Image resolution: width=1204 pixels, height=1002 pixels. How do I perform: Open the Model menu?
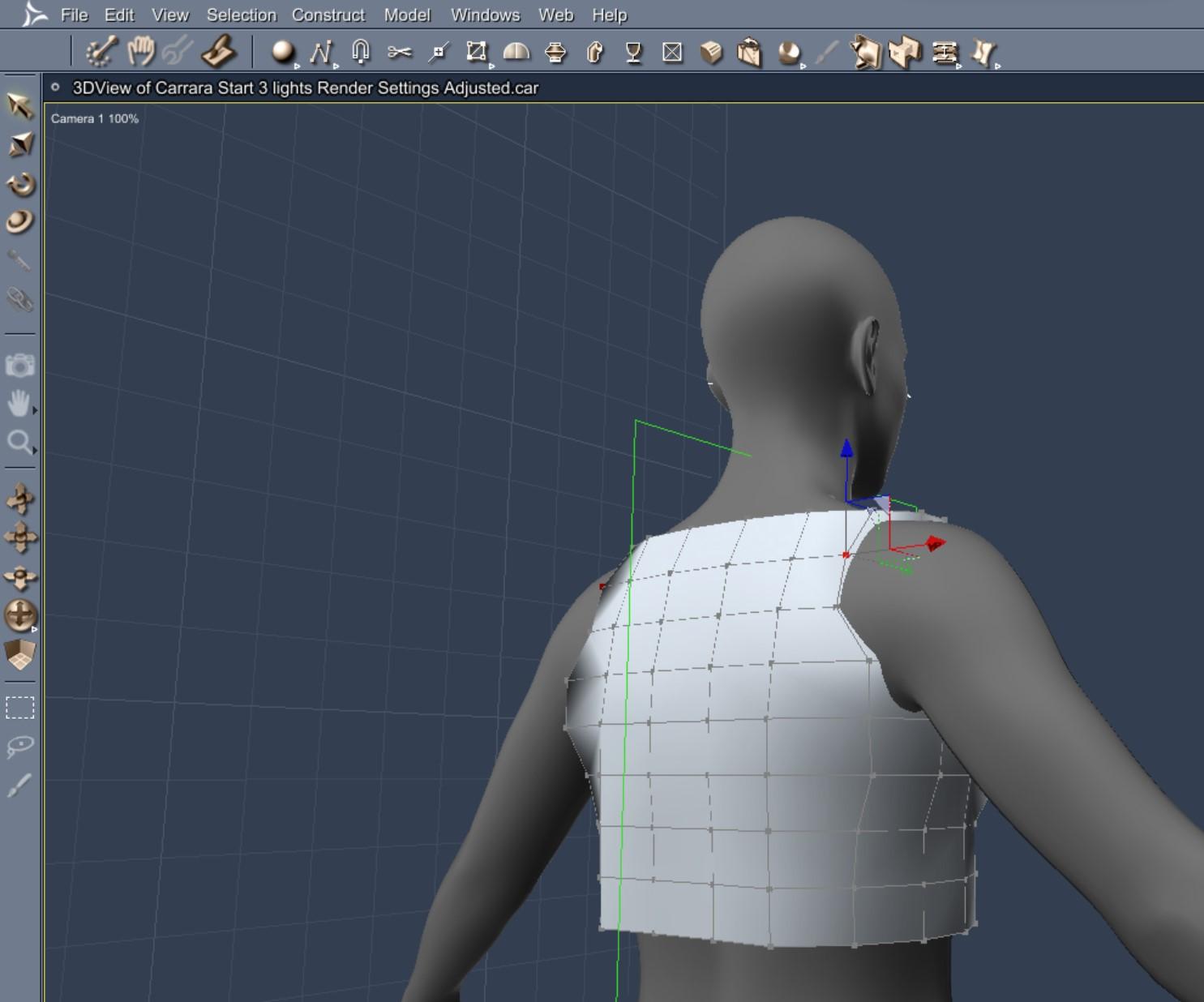[x=407, y=15]
